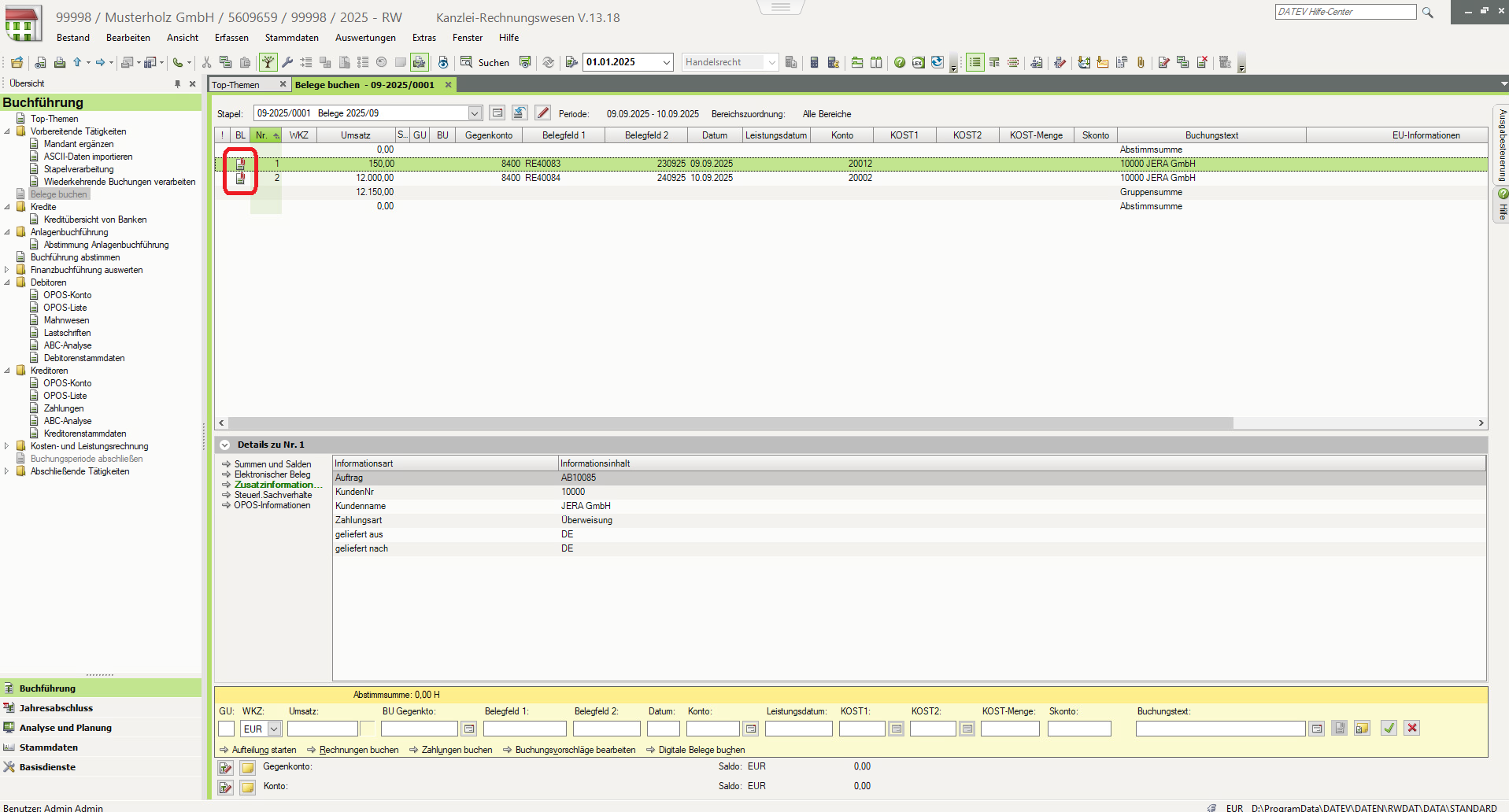Toggle the highlighted list view toolbar button

click(975, 62)
